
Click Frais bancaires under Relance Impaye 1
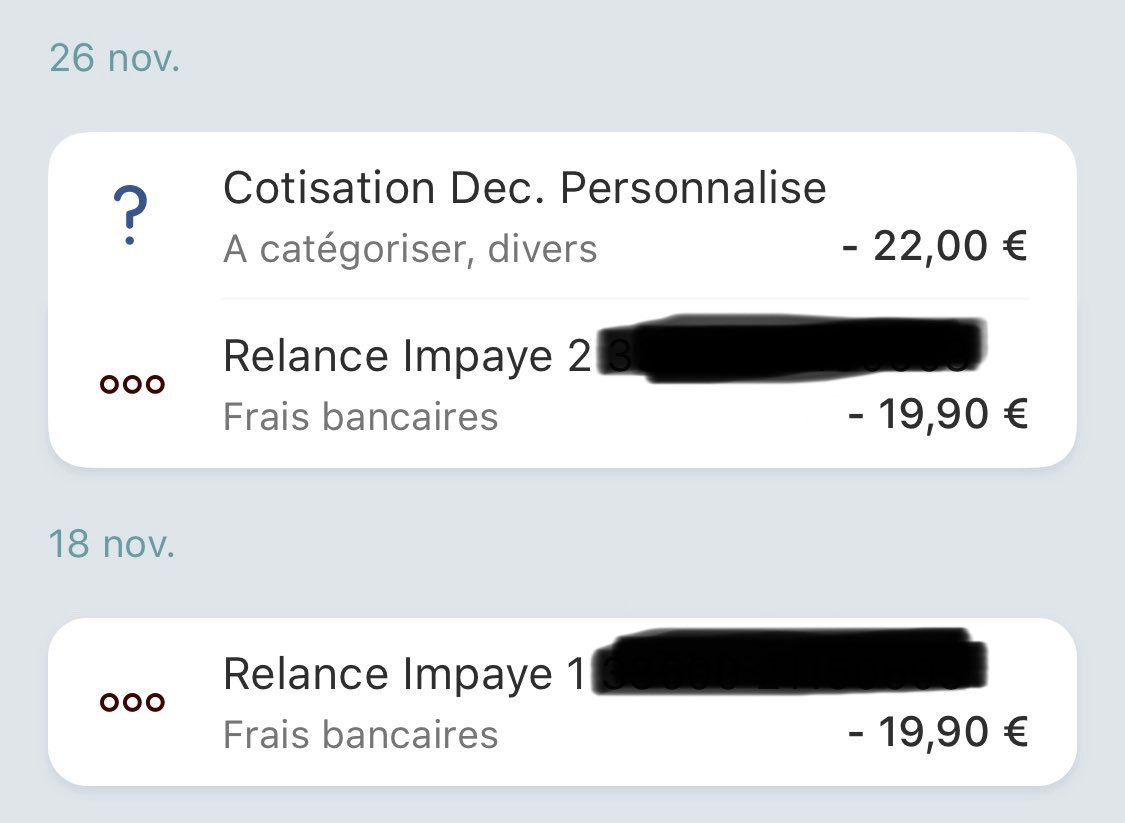pyautogui.click(x=360, y=734)
